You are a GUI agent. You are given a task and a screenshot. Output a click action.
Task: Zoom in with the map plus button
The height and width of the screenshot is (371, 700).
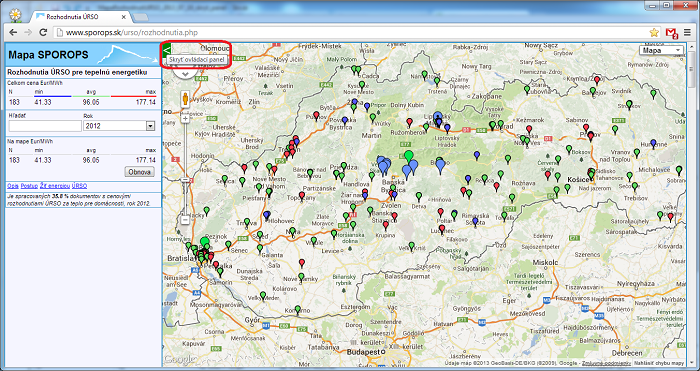click(x=186, y=119)
